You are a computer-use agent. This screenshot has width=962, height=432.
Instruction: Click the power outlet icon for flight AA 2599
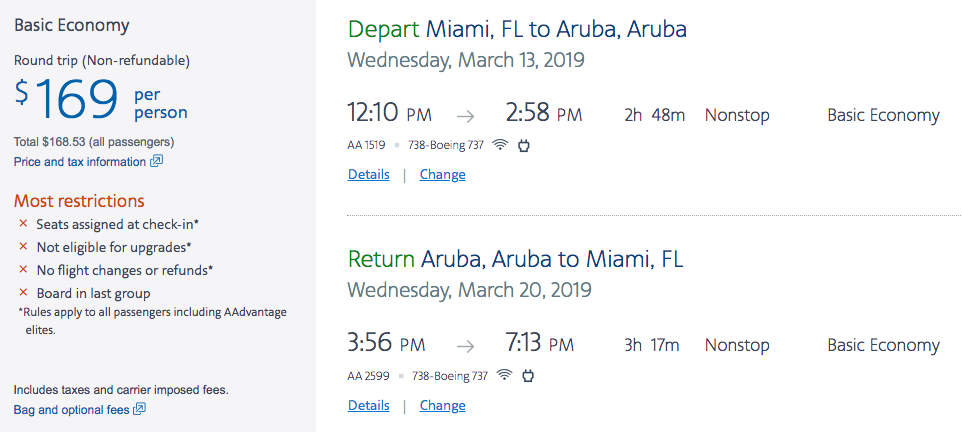[x=528, y=376]
